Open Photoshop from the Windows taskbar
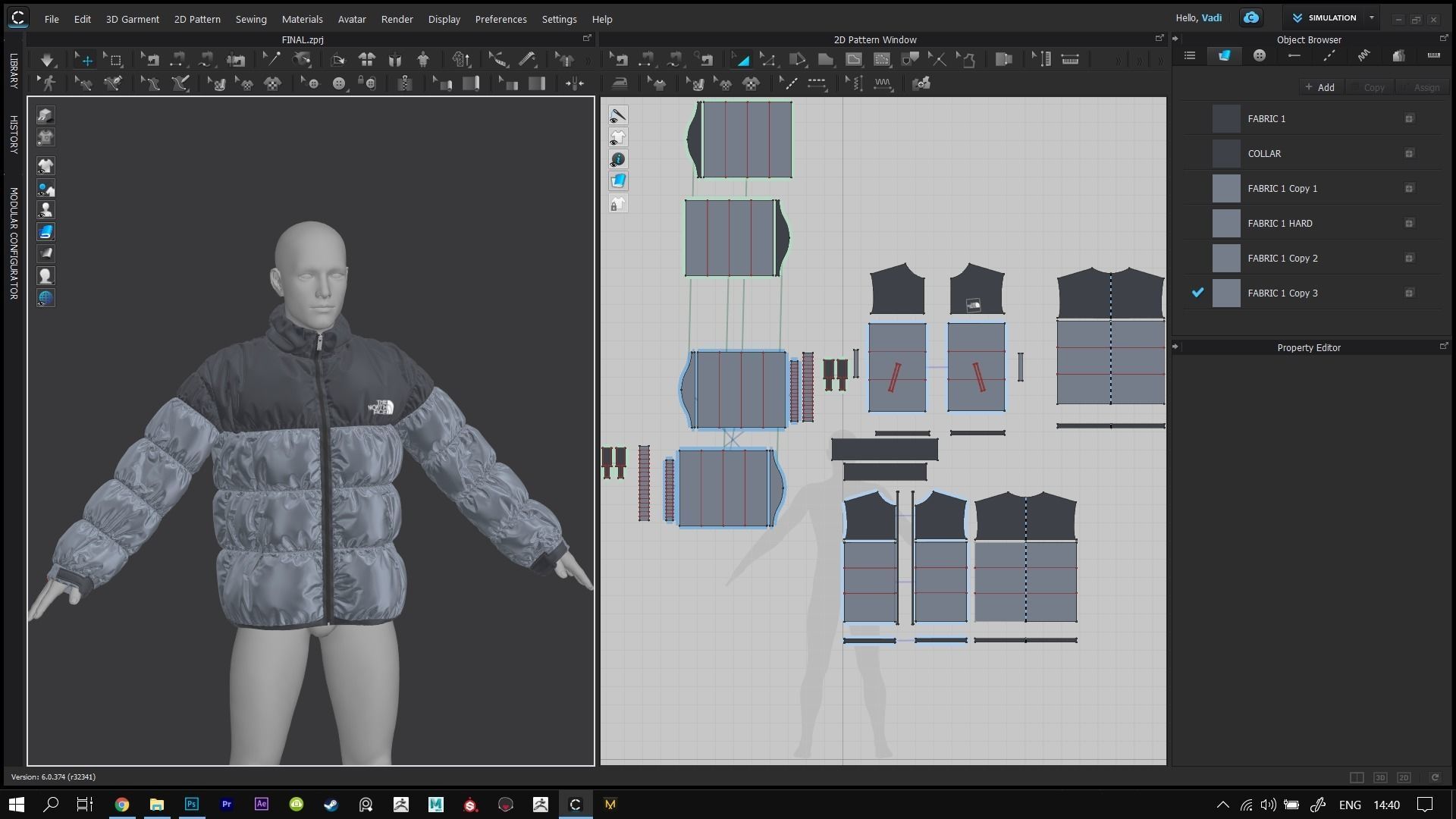 [192, 804]
